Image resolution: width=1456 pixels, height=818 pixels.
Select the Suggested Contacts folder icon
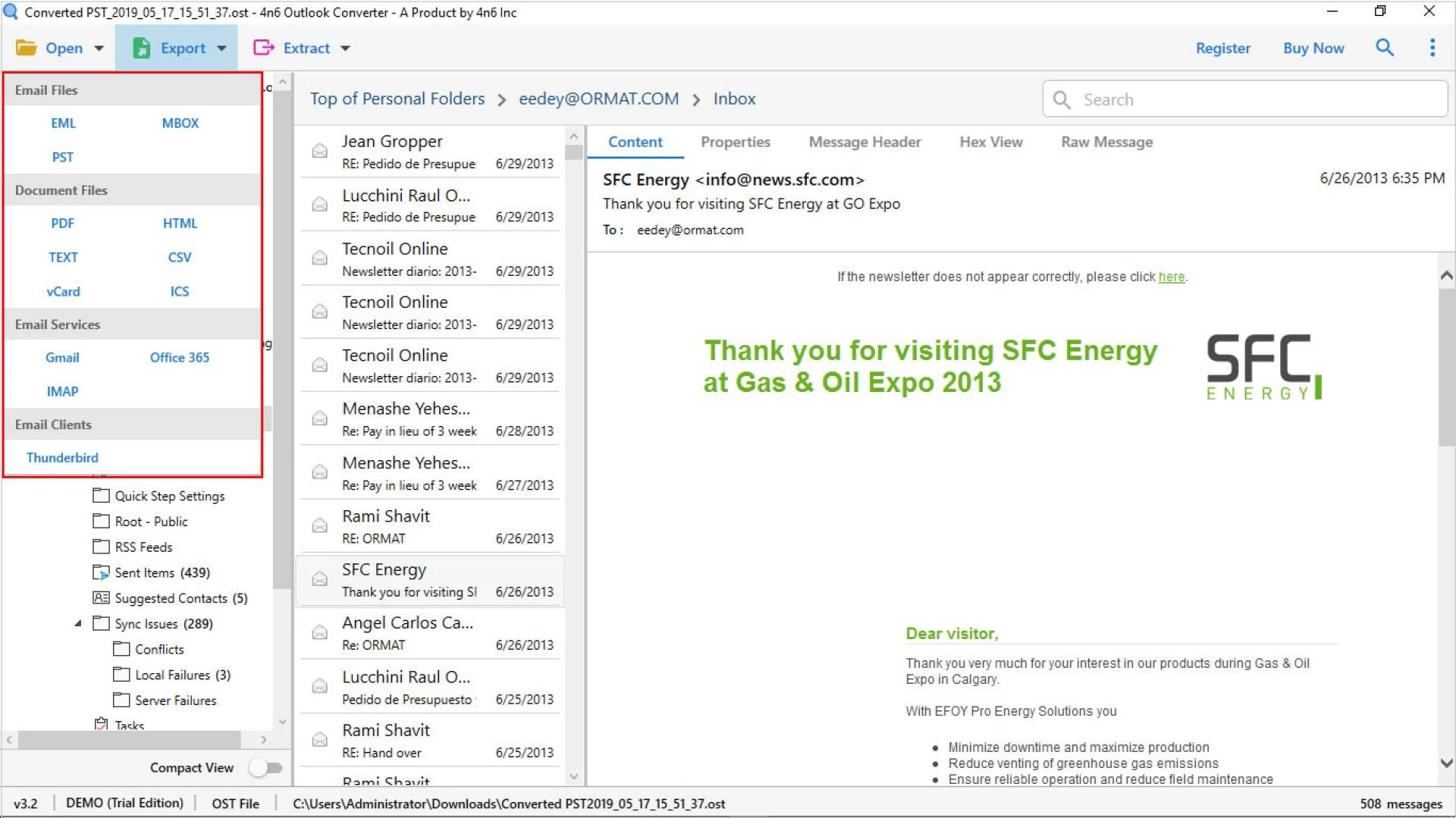pos(101,598)
